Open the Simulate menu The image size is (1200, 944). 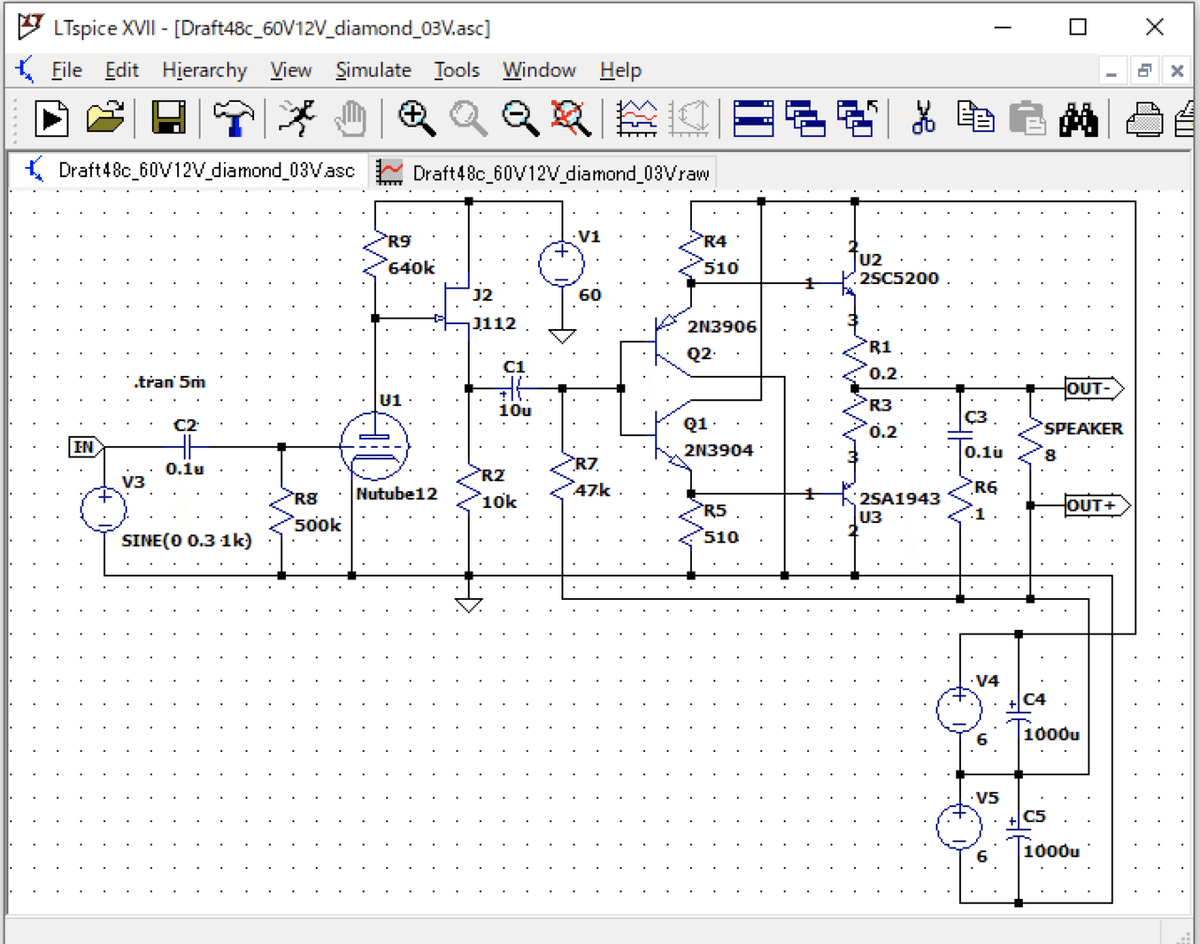[373, 70]
